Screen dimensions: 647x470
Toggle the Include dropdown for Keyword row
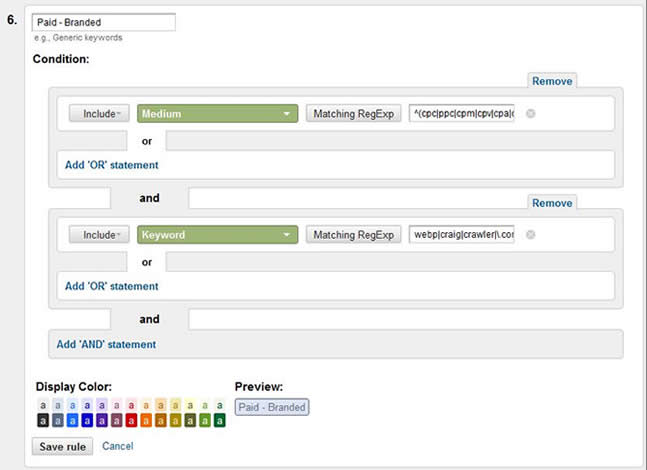click(x=99, y=235)
